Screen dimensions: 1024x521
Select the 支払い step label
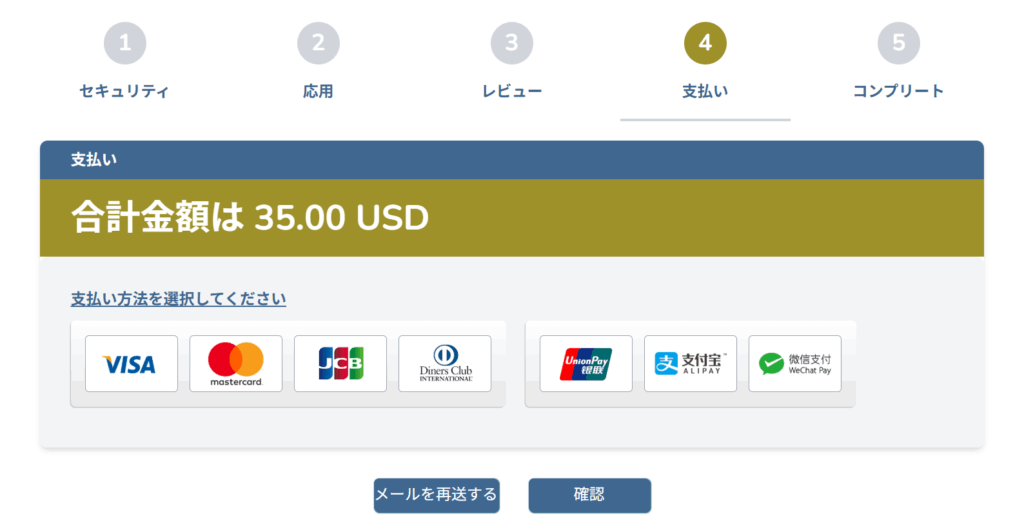[x=705, y=91]
